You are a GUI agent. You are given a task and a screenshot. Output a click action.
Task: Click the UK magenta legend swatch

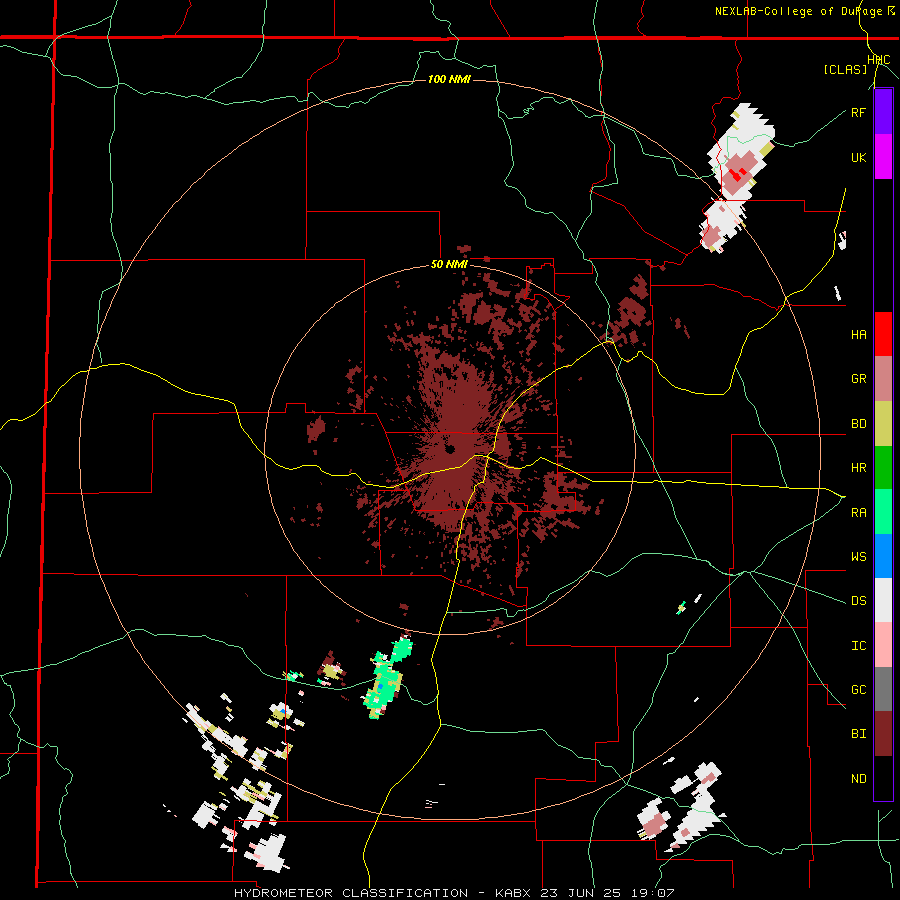click(x=883, y=156)
